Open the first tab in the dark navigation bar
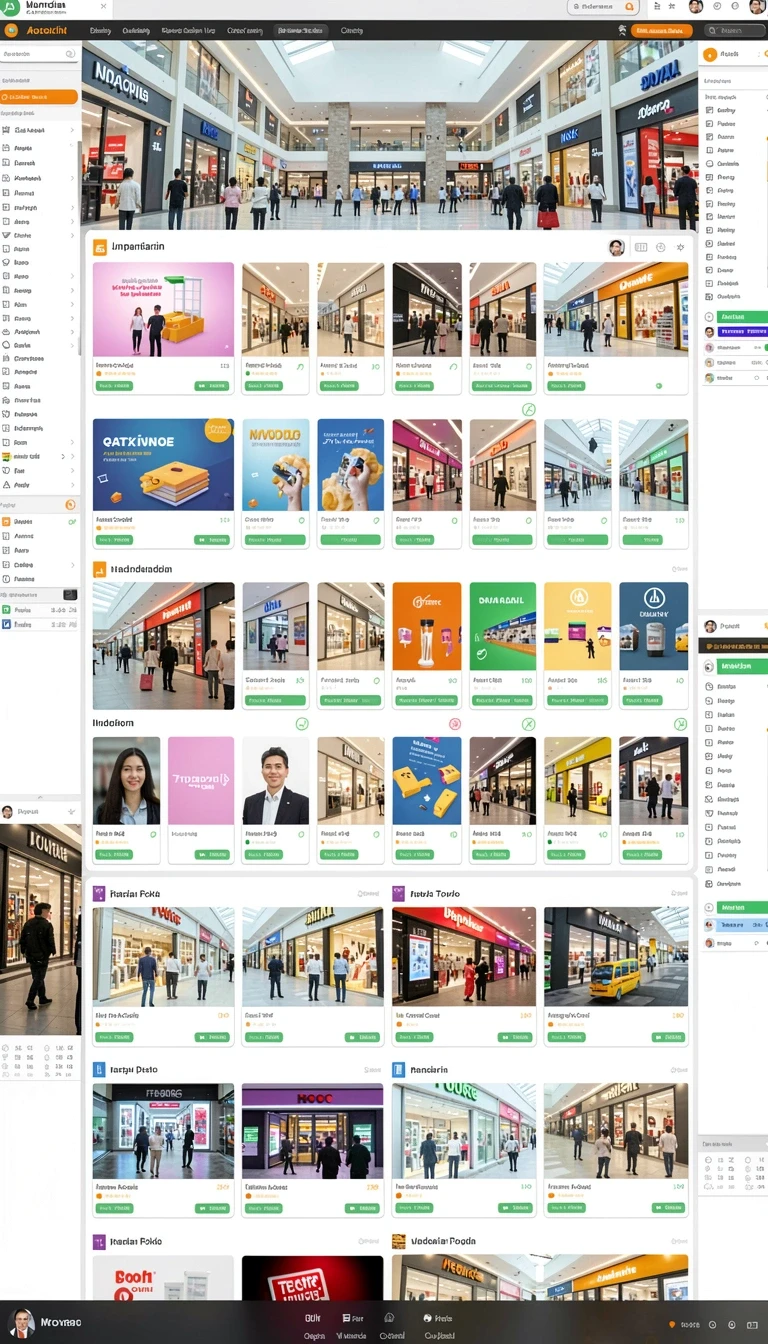768x1344 pixels. (x=100, y=31)
